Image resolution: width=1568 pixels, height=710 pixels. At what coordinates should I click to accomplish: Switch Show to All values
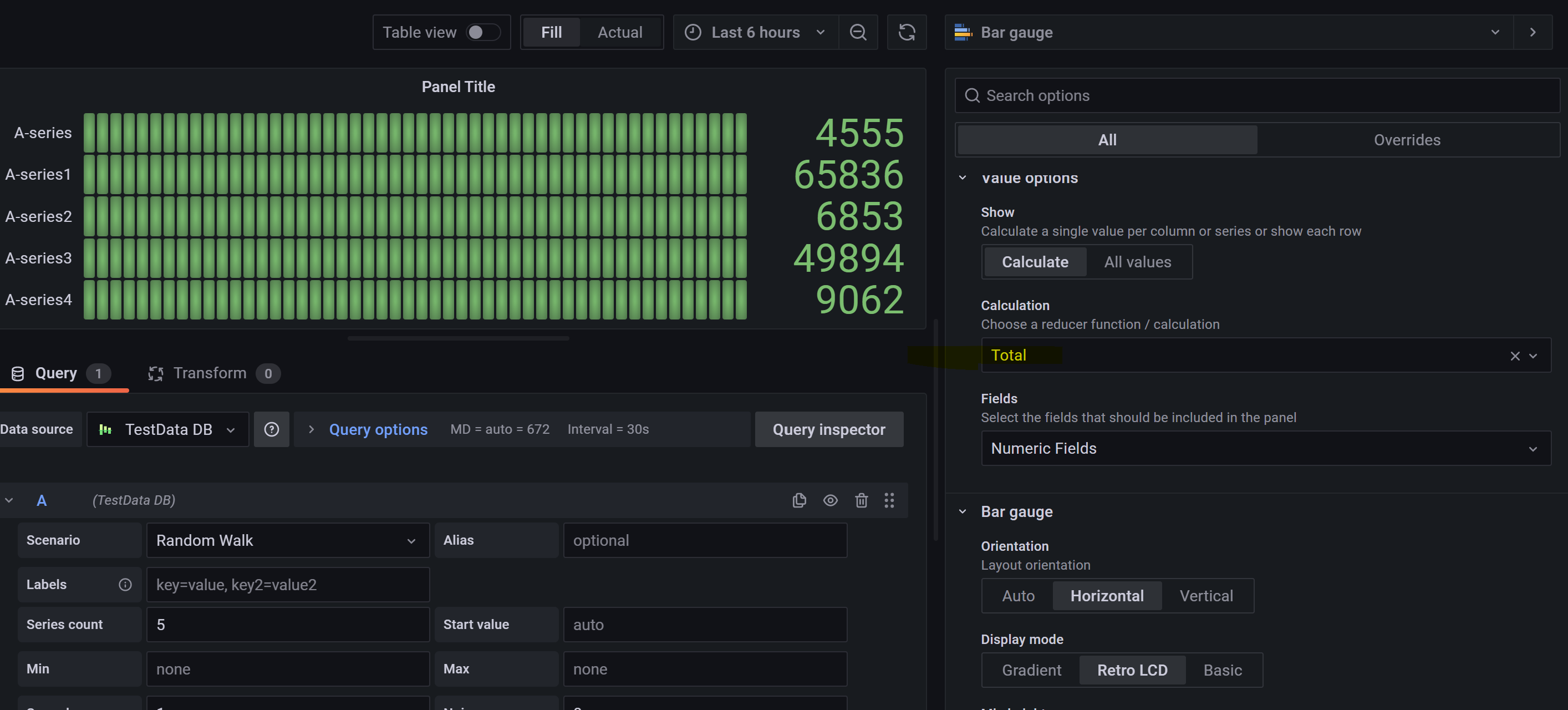(1137, 261)
